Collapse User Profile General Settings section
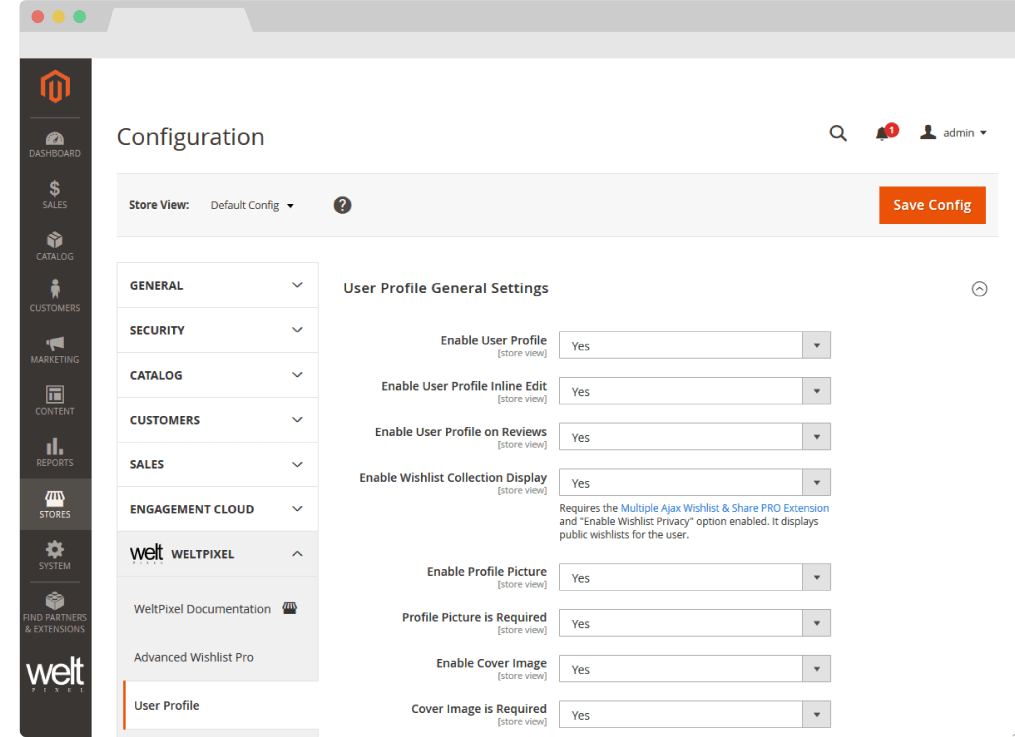 (x=979, y=289)
